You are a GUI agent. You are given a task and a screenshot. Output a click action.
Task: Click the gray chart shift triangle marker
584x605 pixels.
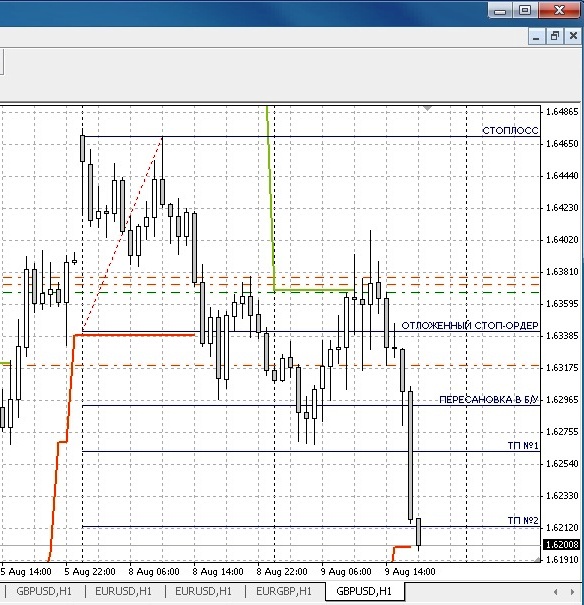tap(427, 108)
